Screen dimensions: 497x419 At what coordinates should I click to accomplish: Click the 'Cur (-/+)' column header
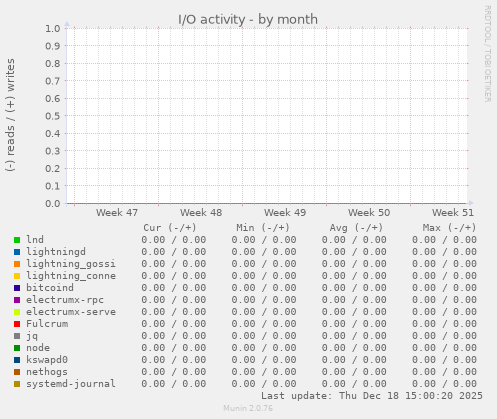(x=170, y=228)
